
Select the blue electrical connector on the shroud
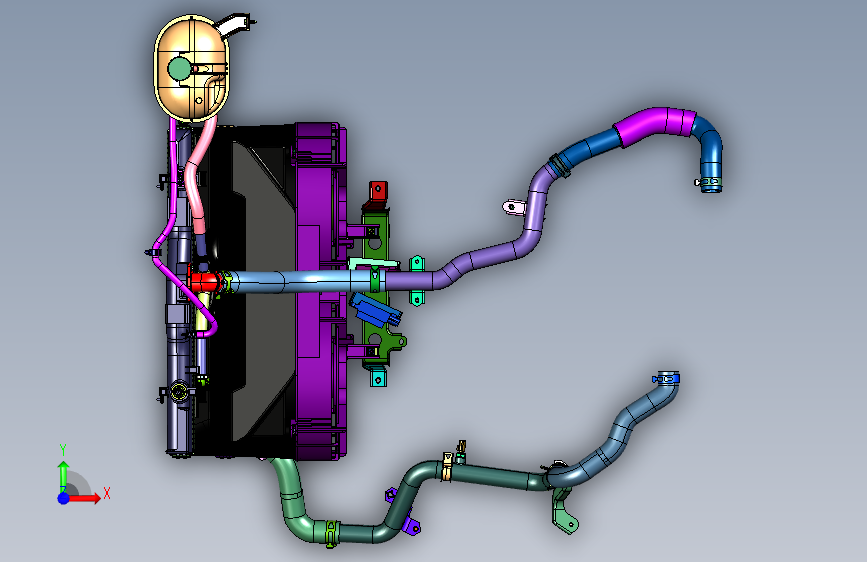[375, 310]
